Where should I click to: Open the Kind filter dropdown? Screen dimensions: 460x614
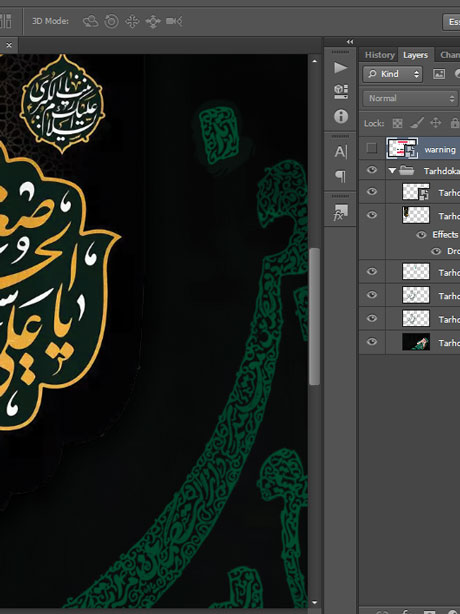393,74
